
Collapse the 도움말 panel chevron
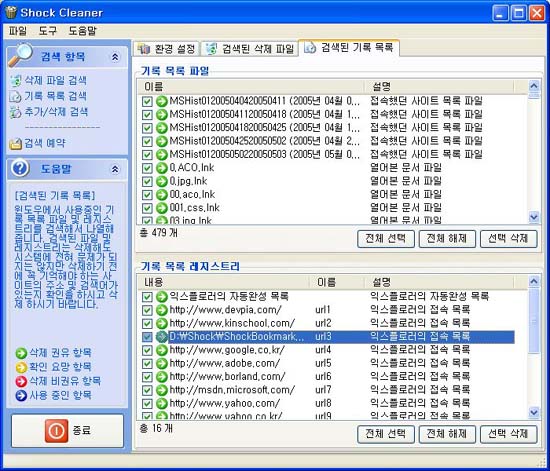(115, 169)
